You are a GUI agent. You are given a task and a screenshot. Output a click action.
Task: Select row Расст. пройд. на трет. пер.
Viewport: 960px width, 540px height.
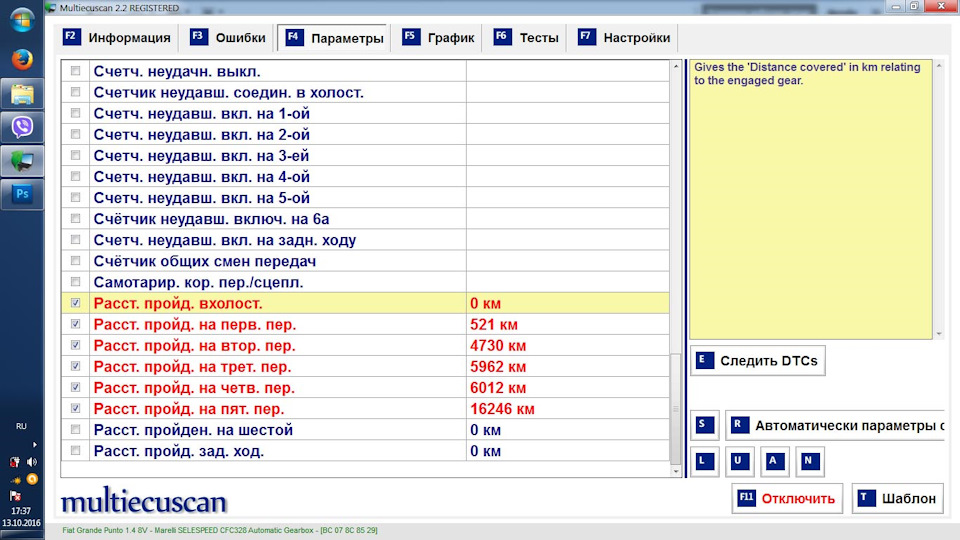365,367
